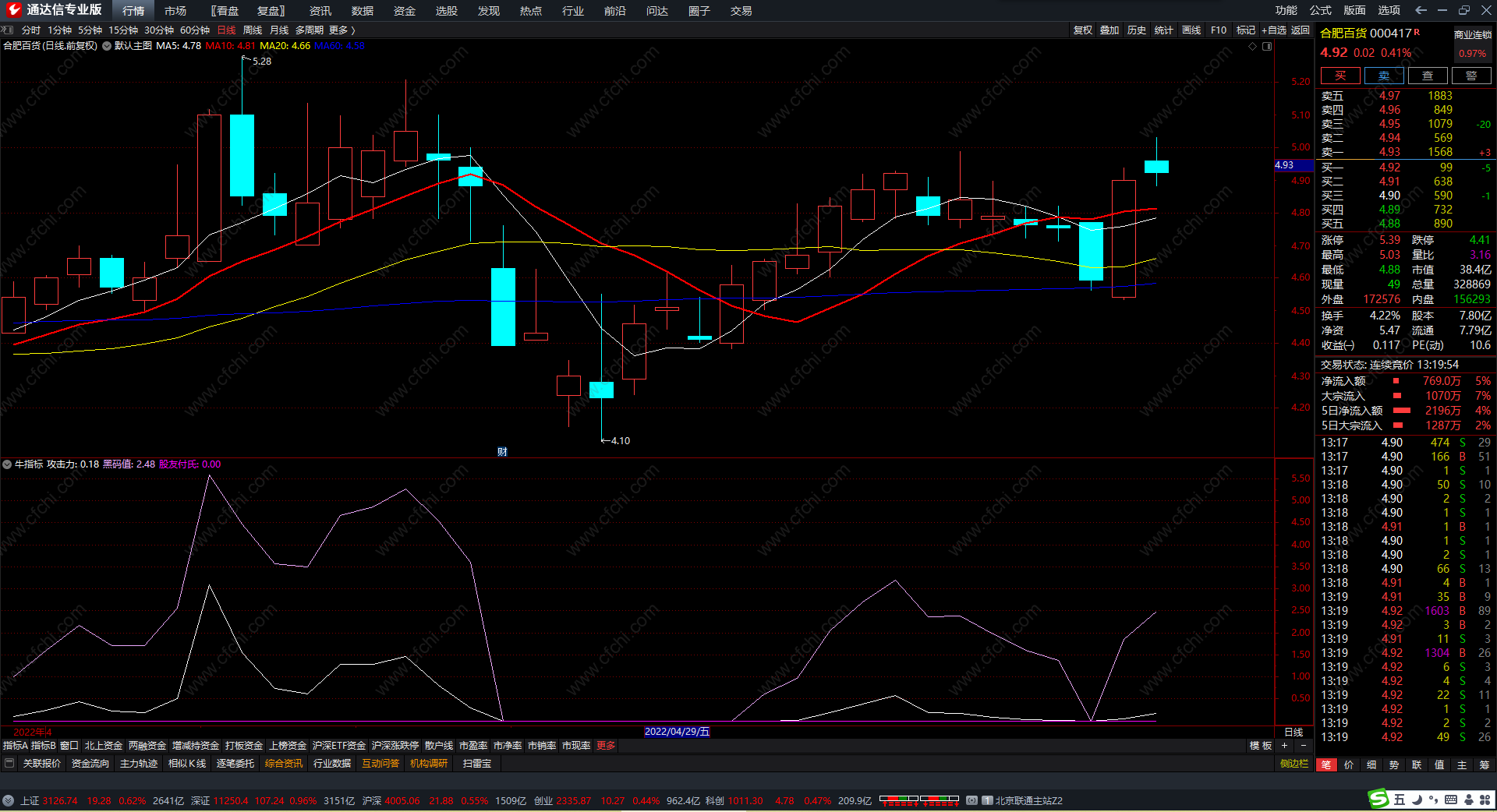Click the market breadth red-green bar indicator
The height and width of the screenshot is (812, 1497).
[919, 800]
